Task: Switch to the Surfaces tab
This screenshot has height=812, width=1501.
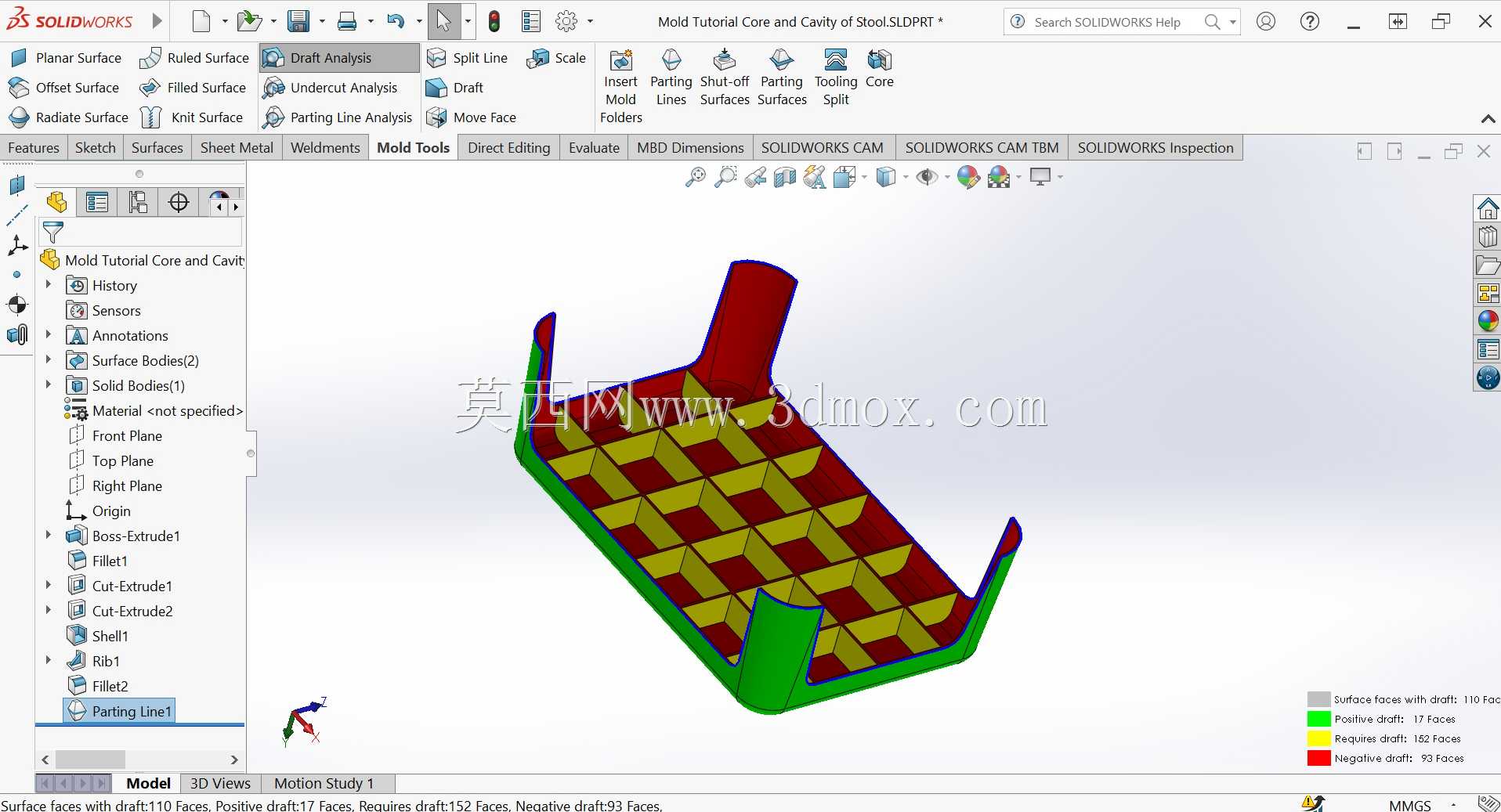Action: coord(157,148)
